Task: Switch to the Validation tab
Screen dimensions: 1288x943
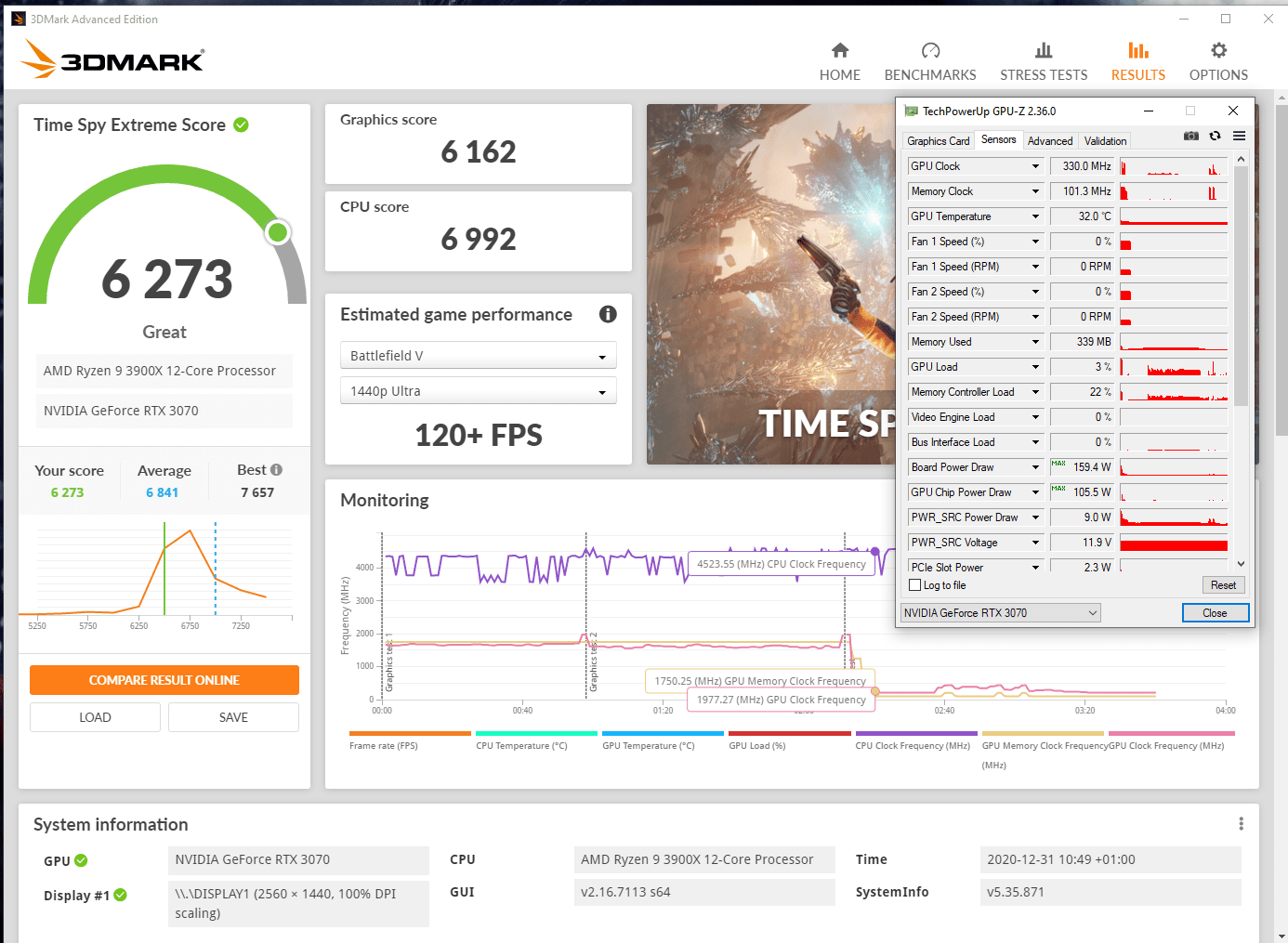Action: pyautogui.click(x=1105, y=141)
